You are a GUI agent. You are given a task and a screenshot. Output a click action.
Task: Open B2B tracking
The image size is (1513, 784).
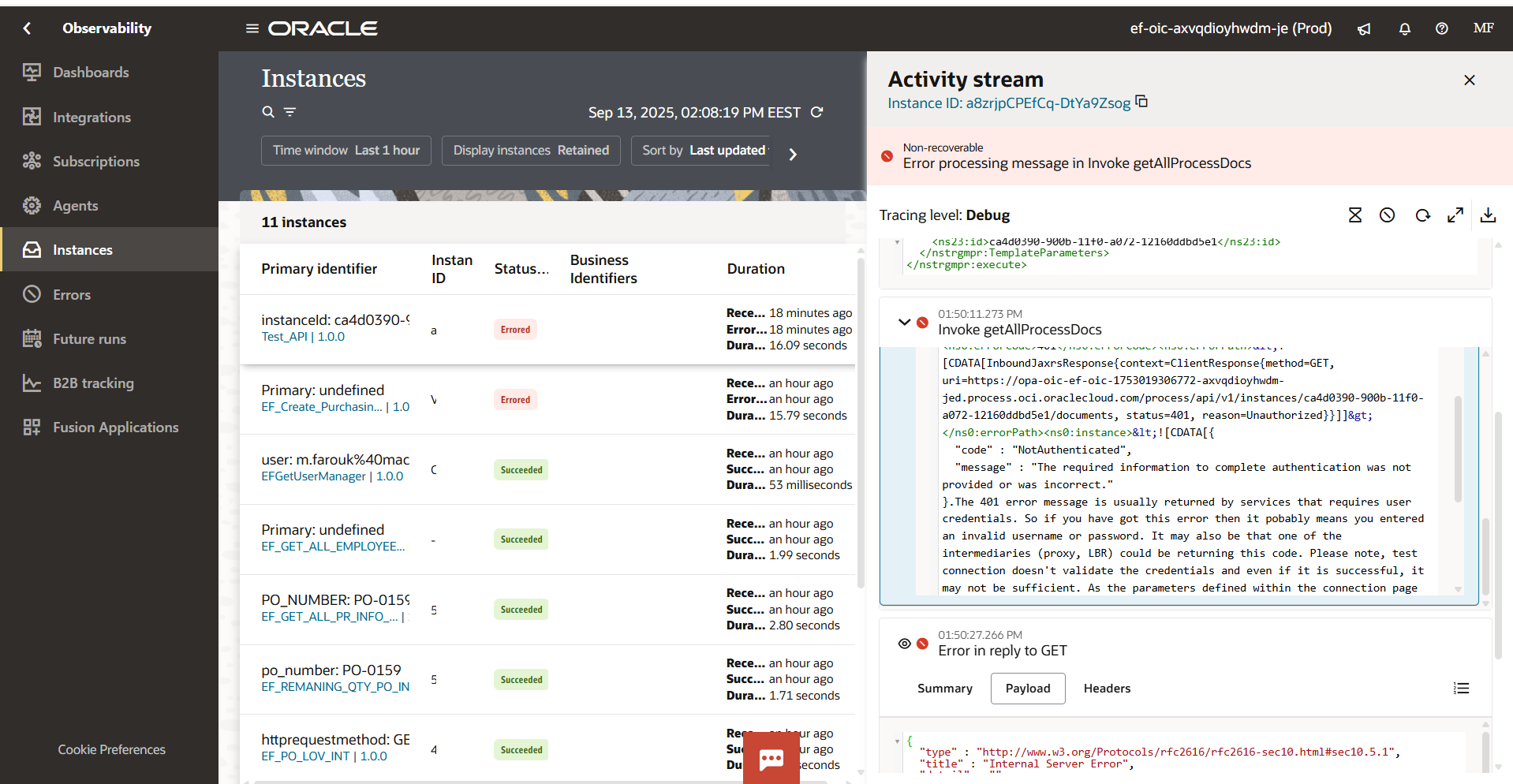93,383
